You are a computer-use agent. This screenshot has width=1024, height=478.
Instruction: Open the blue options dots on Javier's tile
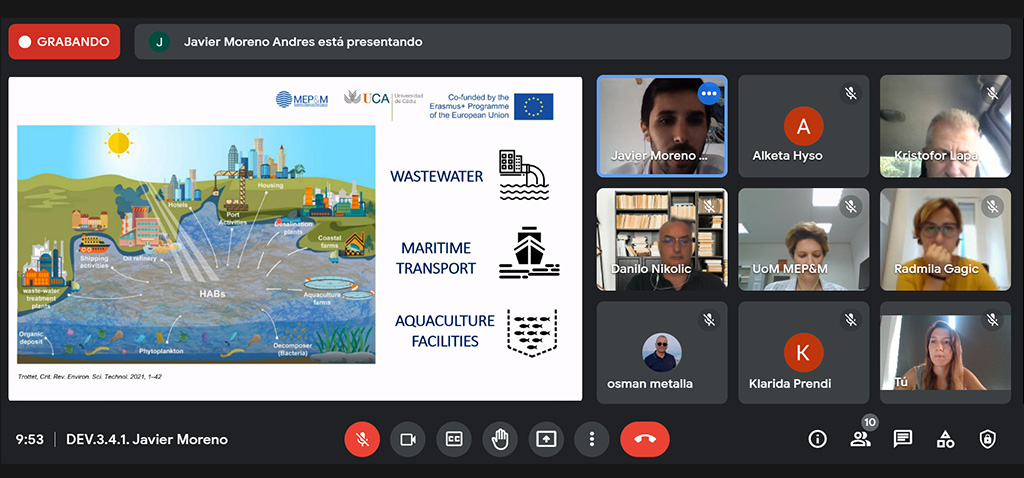(x=709, y=94)
